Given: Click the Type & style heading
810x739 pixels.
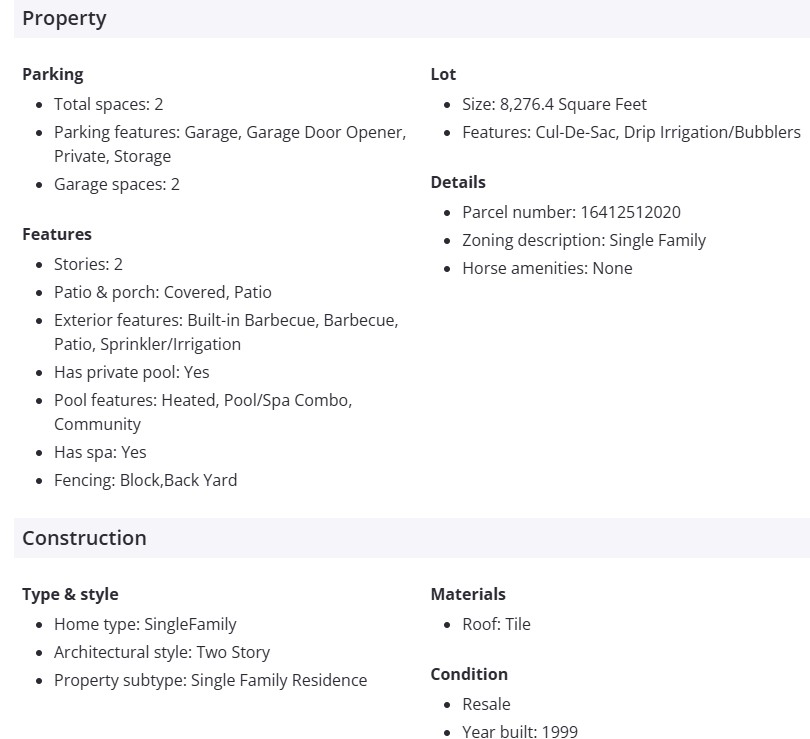Looking at the screenshot, I should (x=70, y=594).
